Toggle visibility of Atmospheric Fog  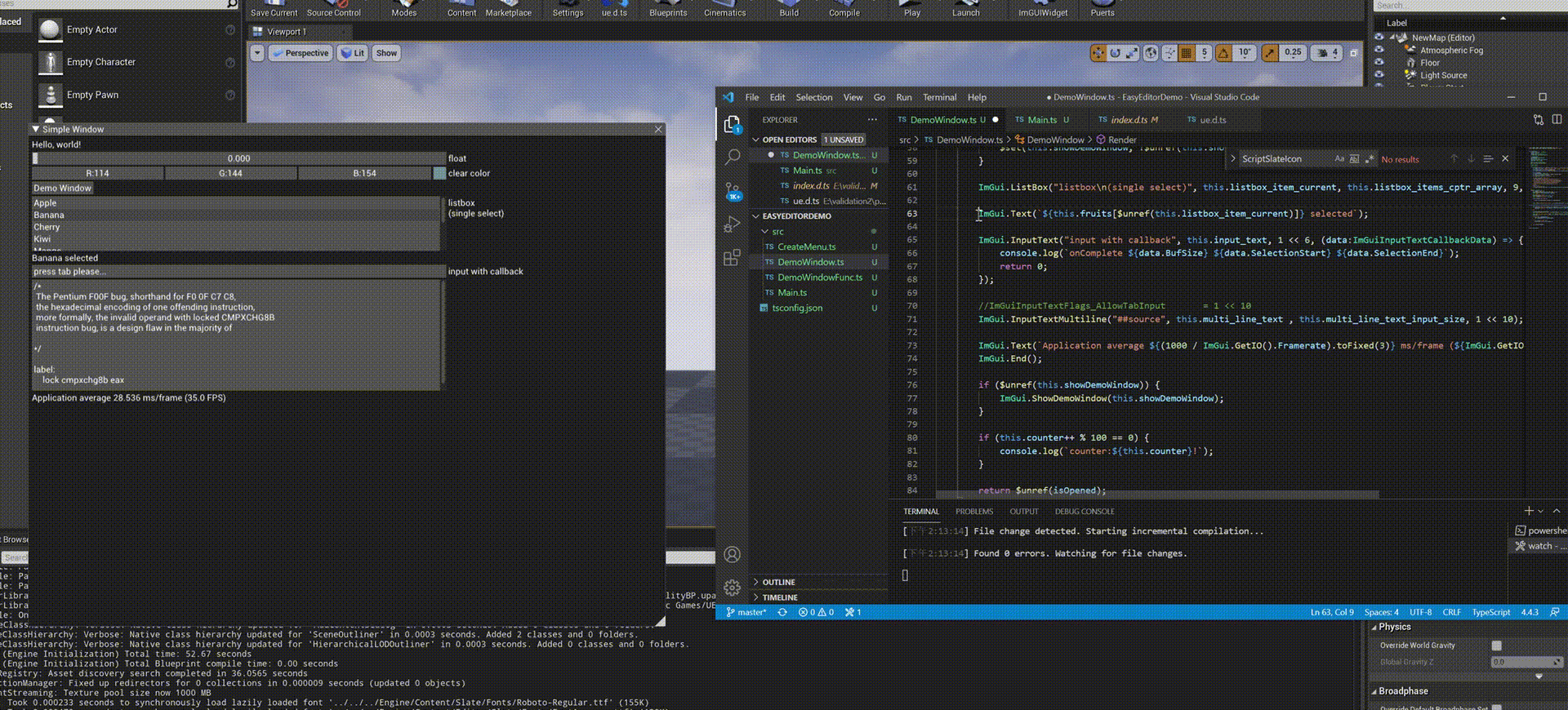[x=1379, y=50]
